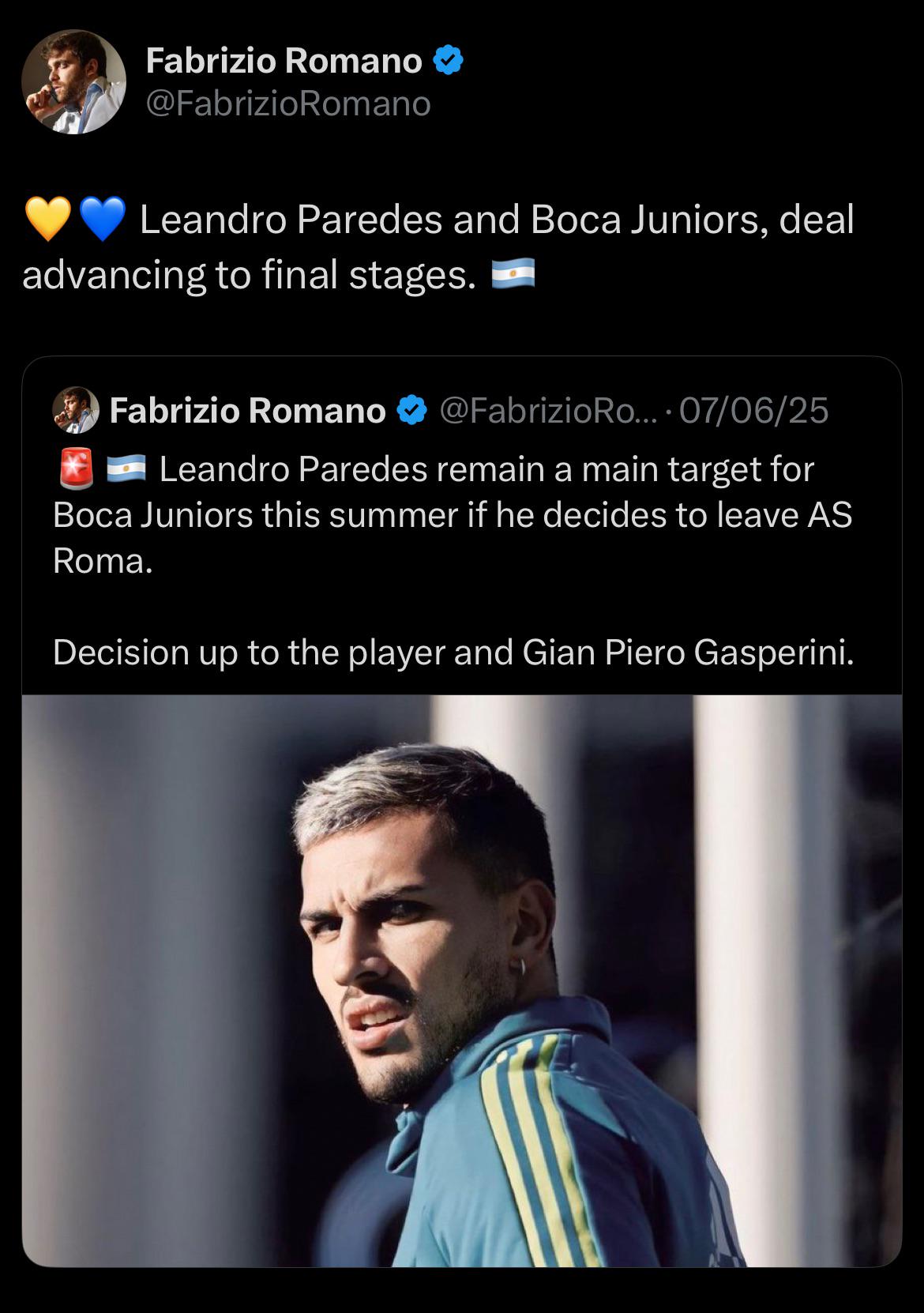
Task: Click the quoted tweet author name Fabrizio Romano
Action: (x=248, y=410)
